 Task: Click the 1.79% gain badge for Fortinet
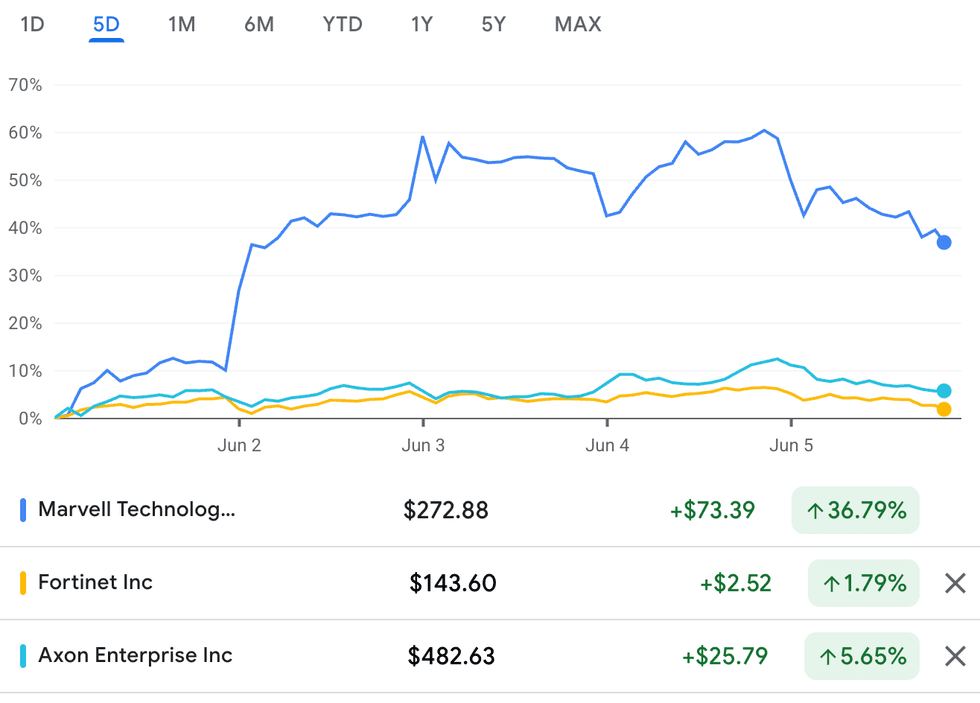coord(863,583)
